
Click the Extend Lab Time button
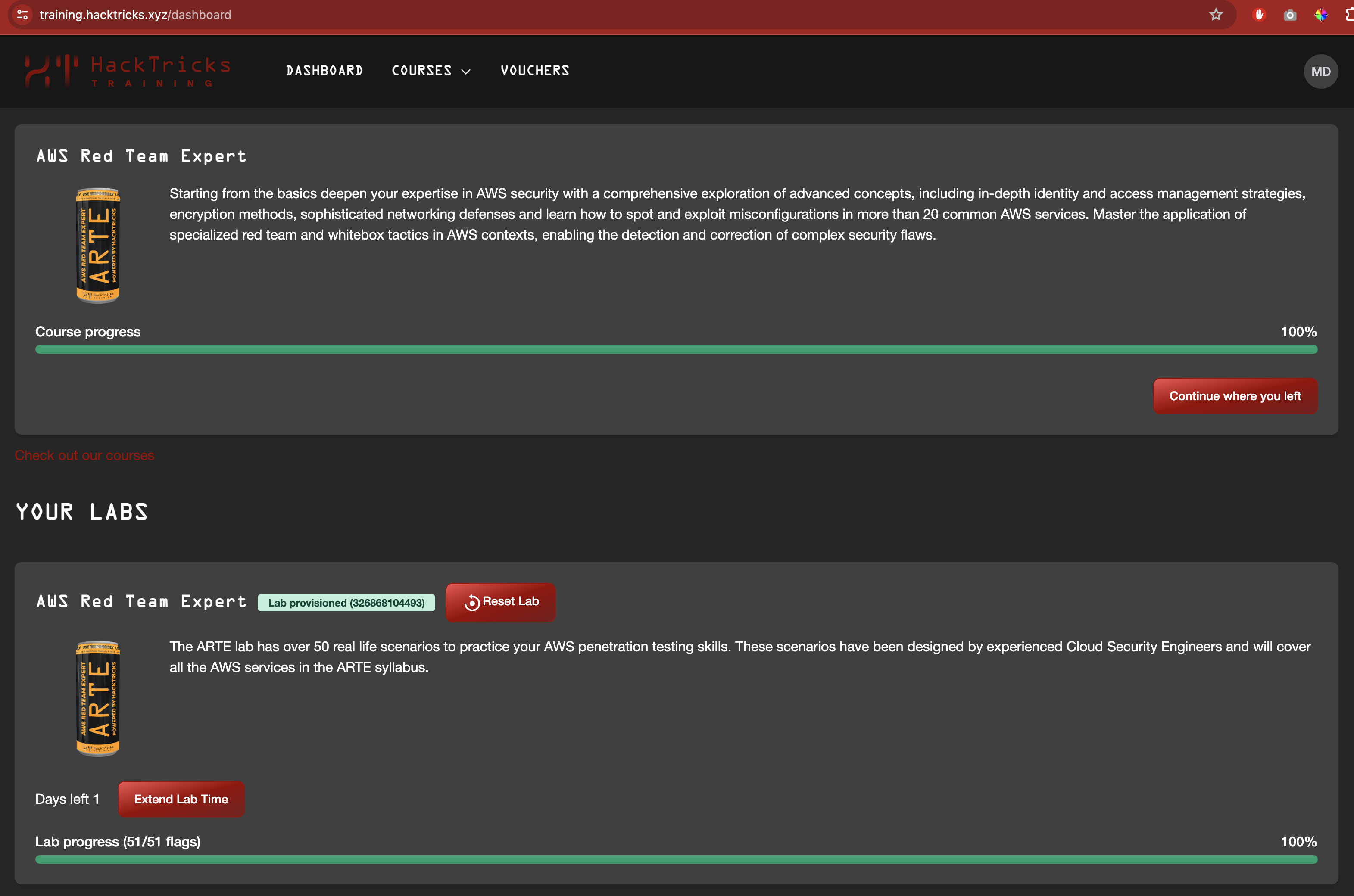pos(181,799)
